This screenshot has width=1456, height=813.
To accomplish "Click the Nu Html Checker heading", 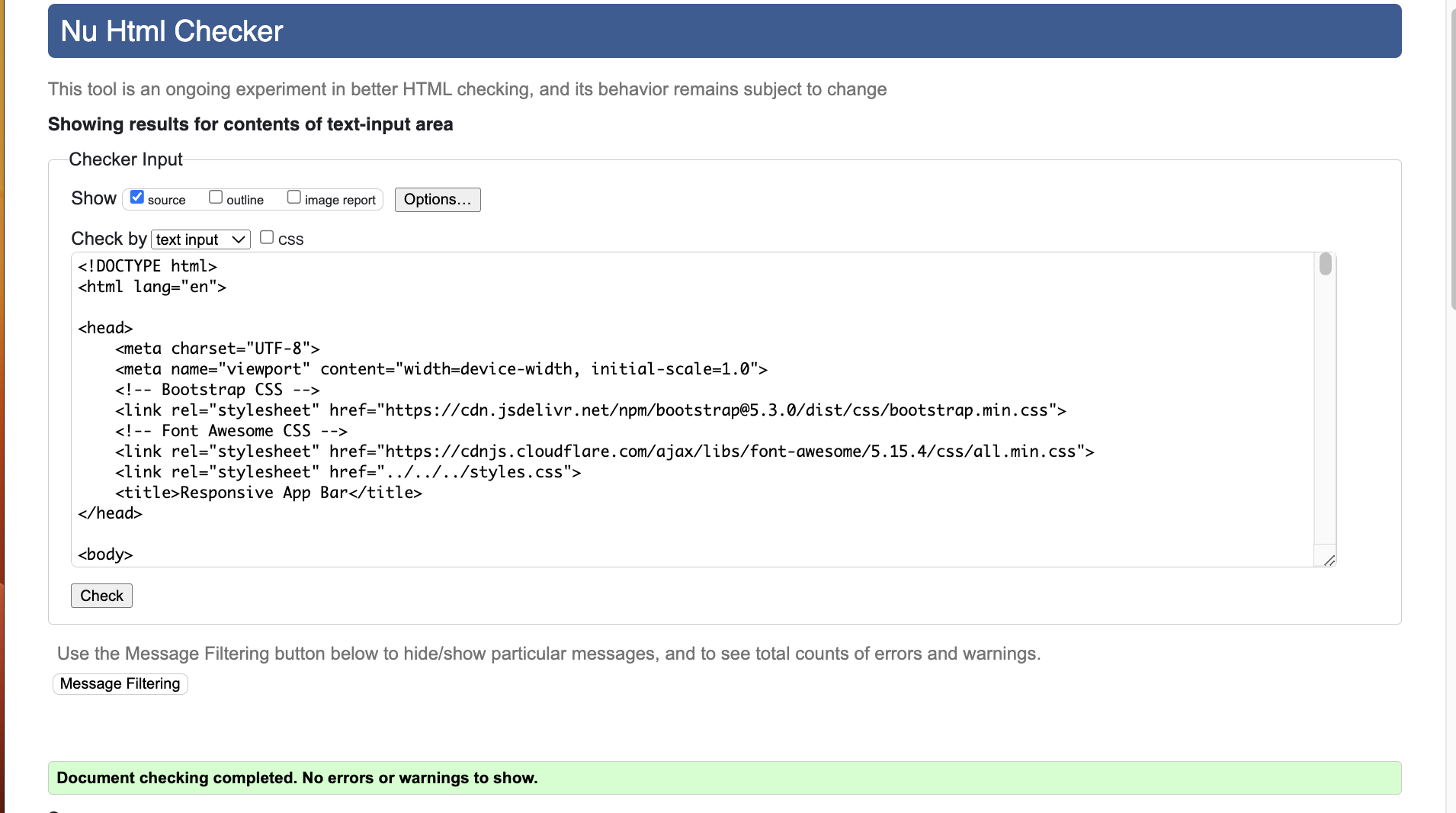I will pyautogui.click(x=172, y=31).
